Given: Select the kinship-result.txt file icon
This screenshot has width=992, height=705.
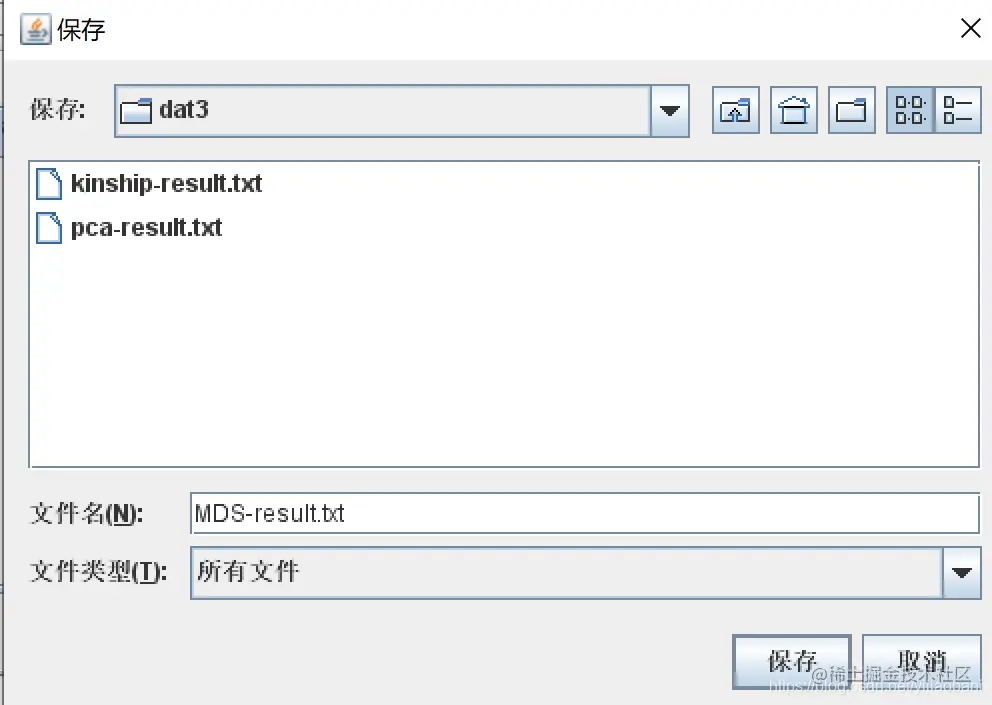Looking at the screenshot, I should point(49,184).
